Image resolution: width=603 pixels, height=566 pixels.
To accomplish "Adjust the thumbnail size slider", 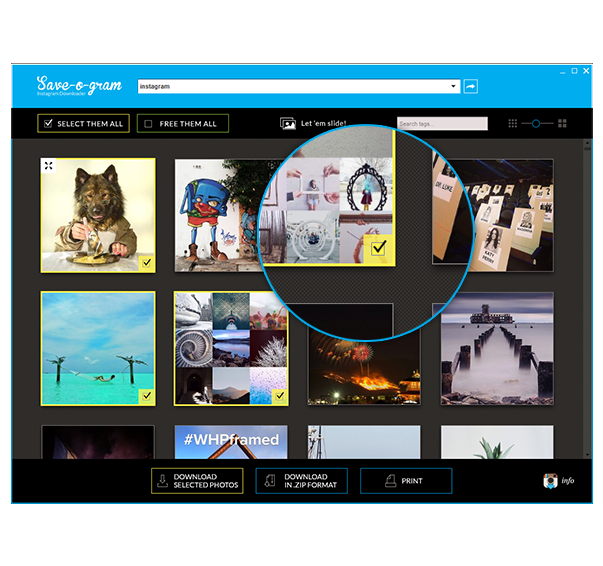I will point(537,124).
